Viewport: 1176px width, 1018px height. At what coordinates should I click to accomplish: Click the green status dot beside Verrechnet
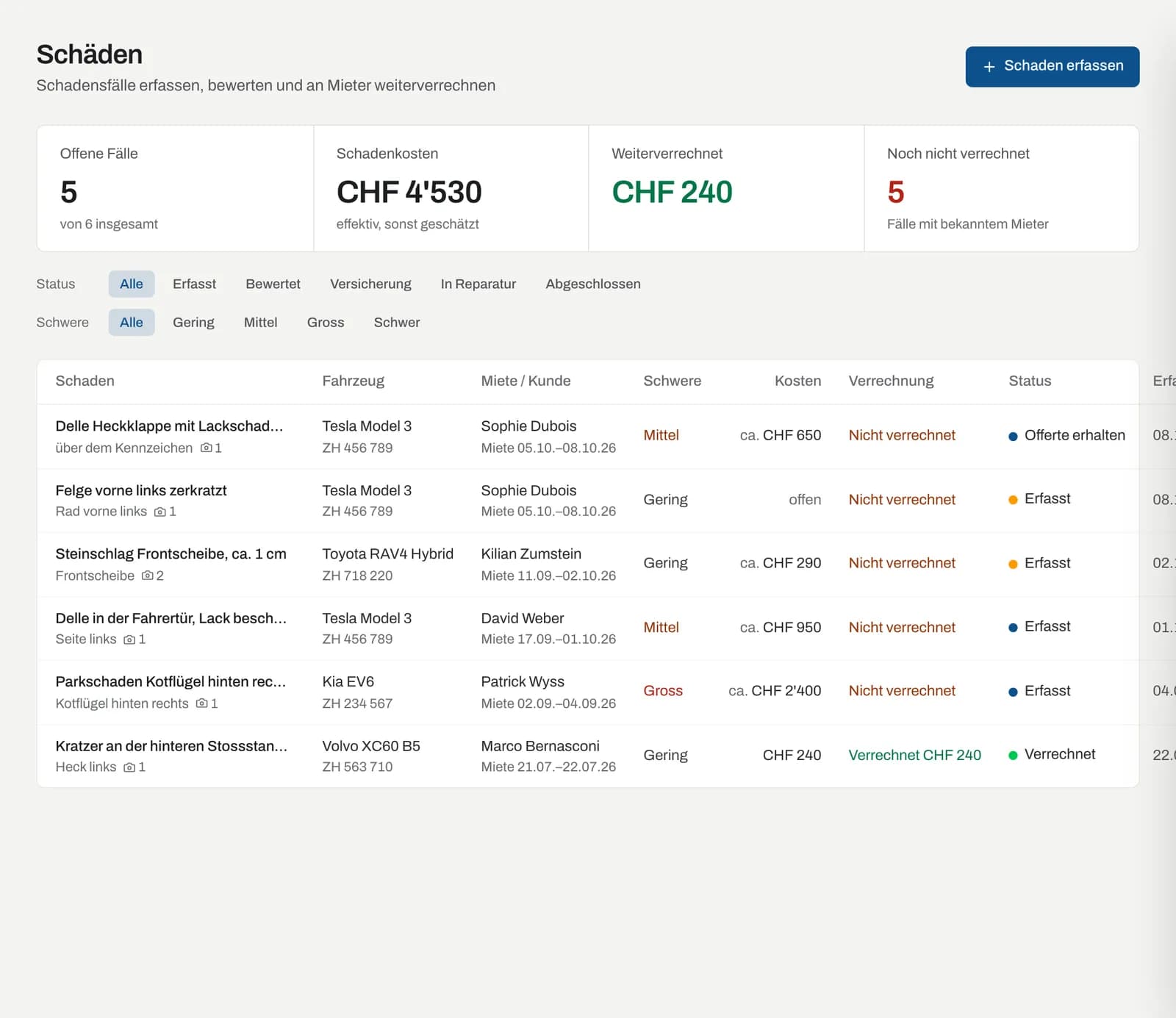[x=1013, y=755]
